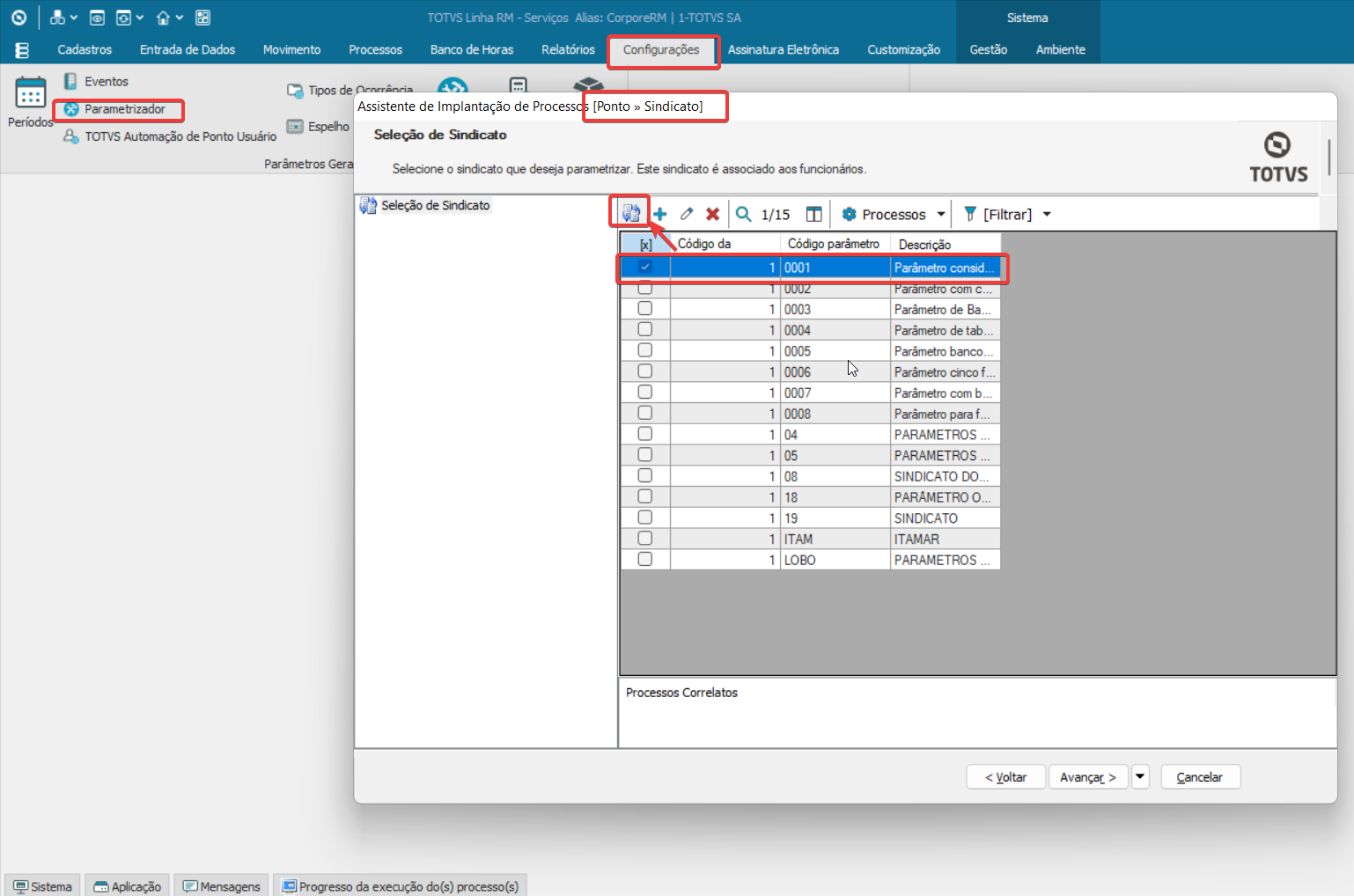Click the Espelho ribbon item
Screen dimensions: 1354x896
coord(318,127)
